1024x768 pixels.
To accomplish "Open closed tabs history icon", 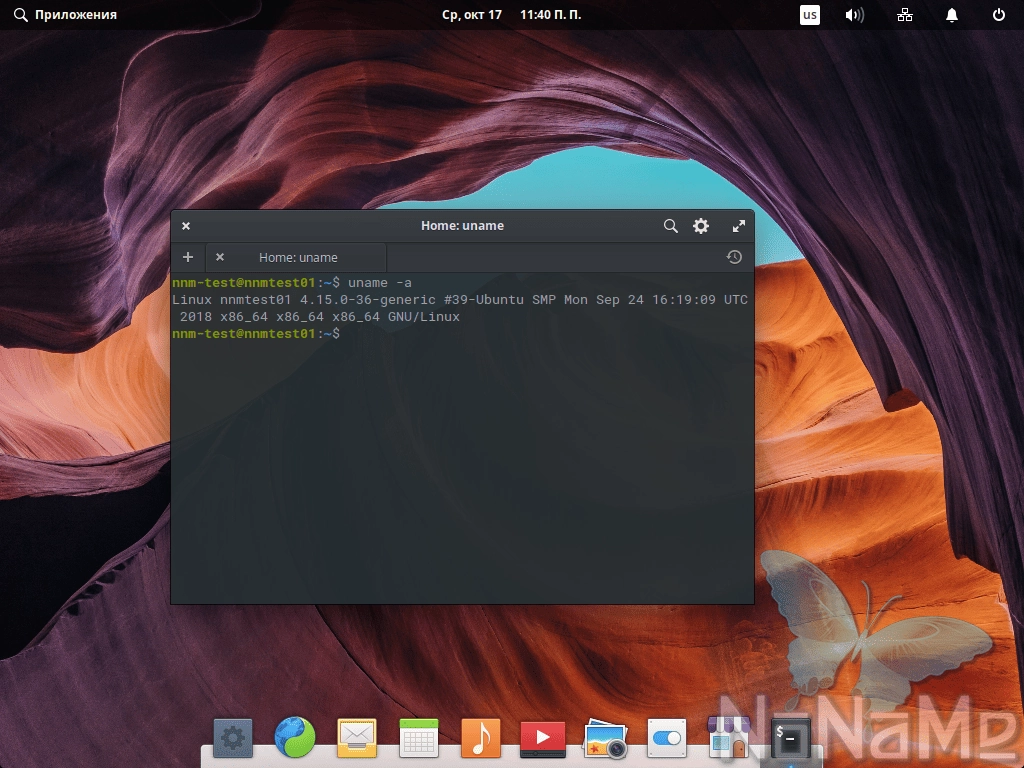I will tap(734, 257).
